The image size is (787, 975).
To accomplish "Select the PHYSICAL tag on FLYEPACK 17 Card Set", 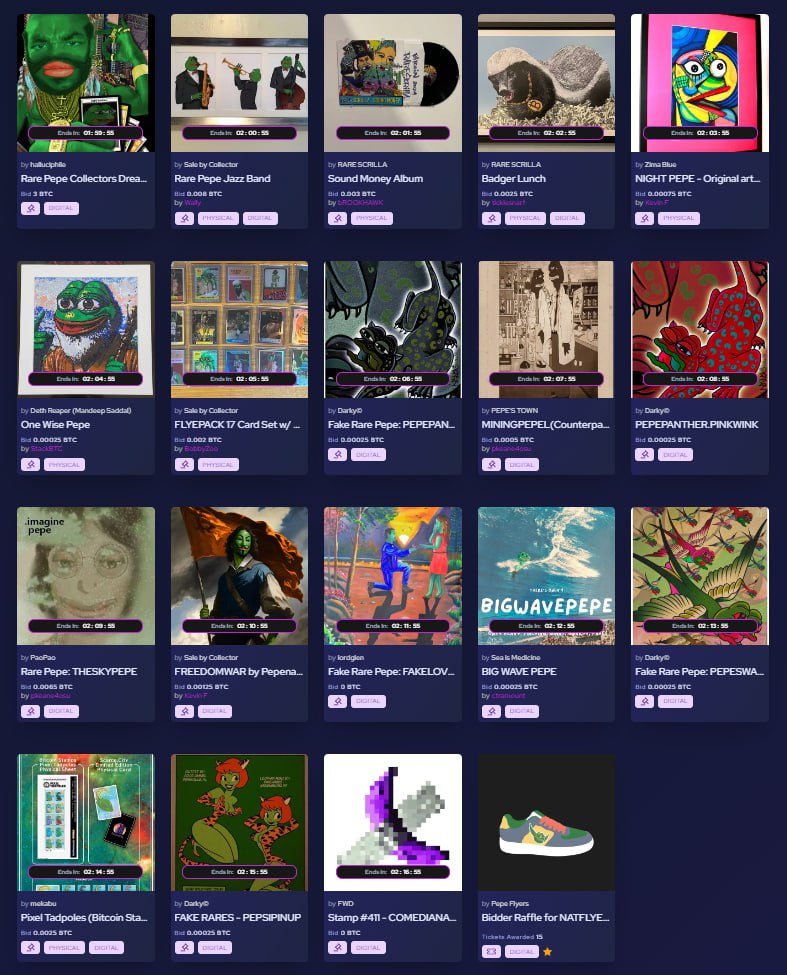I will (218, 464).
